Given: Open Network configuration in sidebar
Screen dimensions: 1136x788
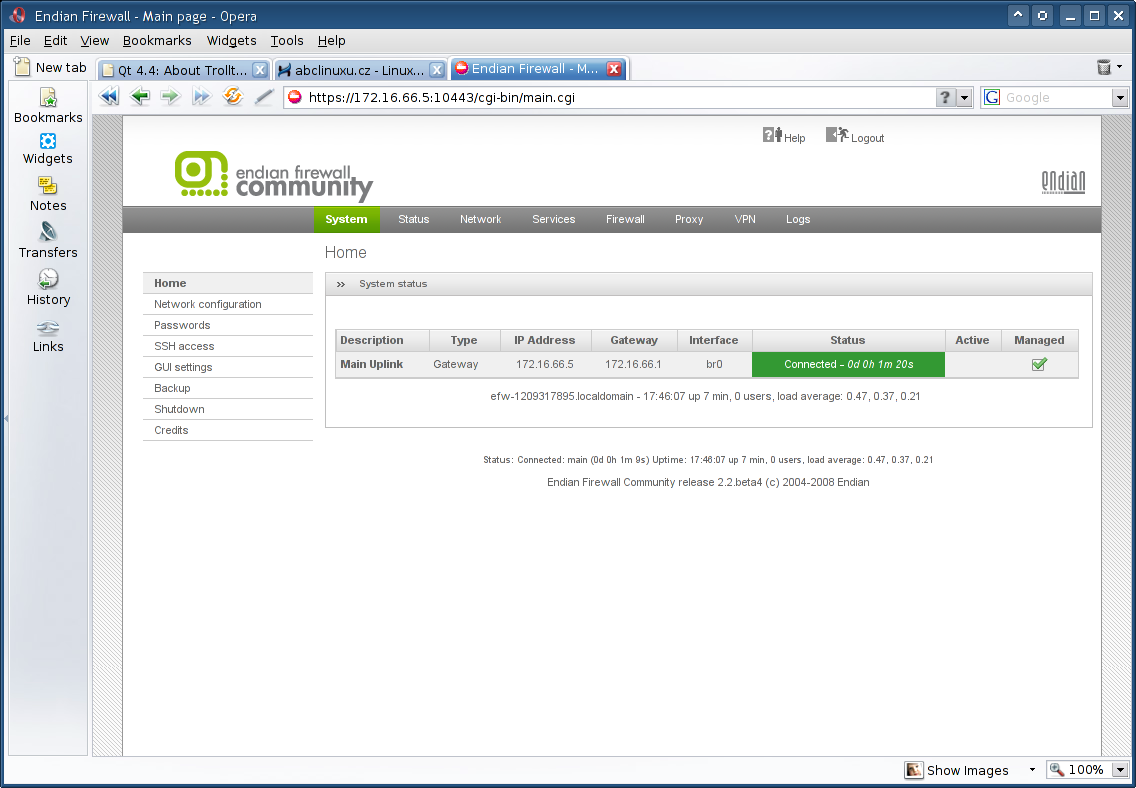Looking at the screenshot, I should point(227,304).
